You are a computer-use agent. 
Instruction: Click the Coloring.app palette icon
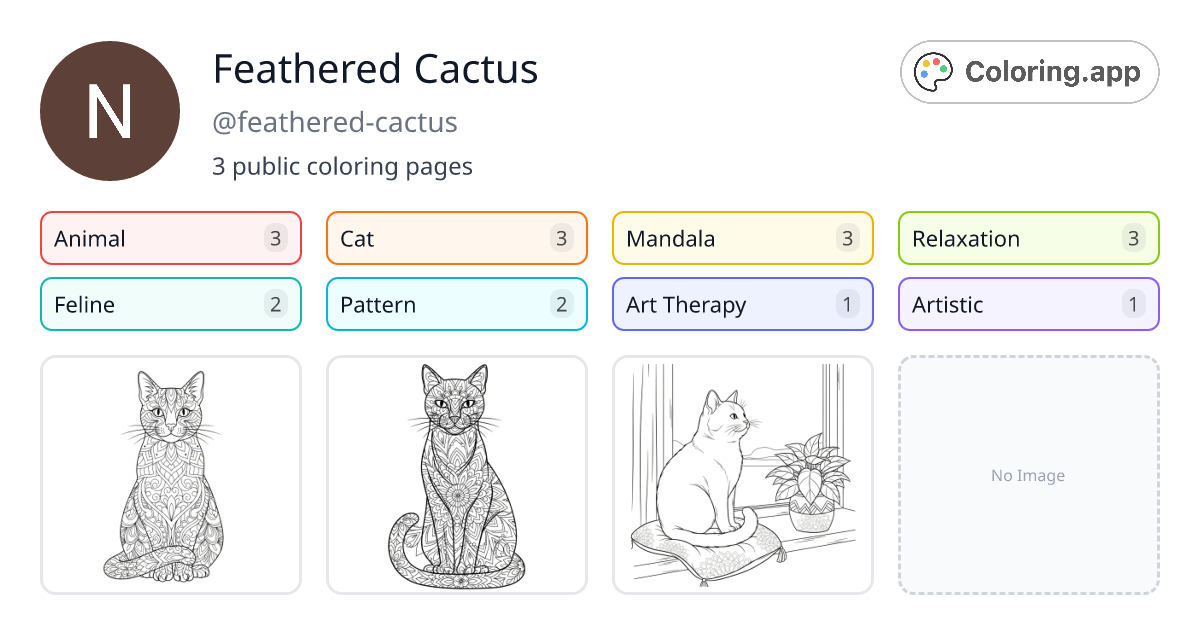click(x=935, y=72)
